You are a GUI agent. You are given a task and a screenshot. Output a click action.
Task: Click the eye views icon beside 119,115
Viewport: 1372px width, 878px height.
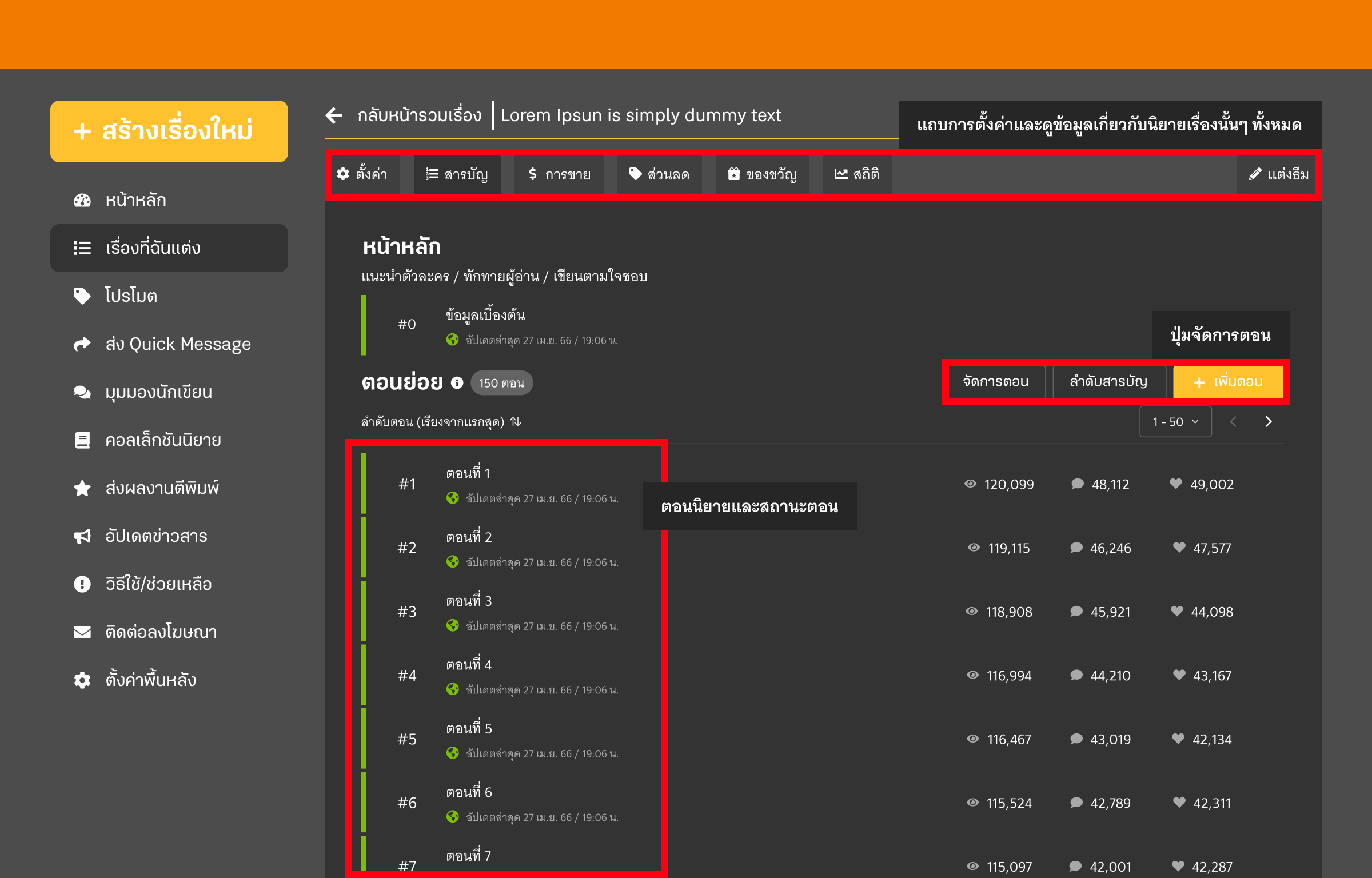coord(974,548)
